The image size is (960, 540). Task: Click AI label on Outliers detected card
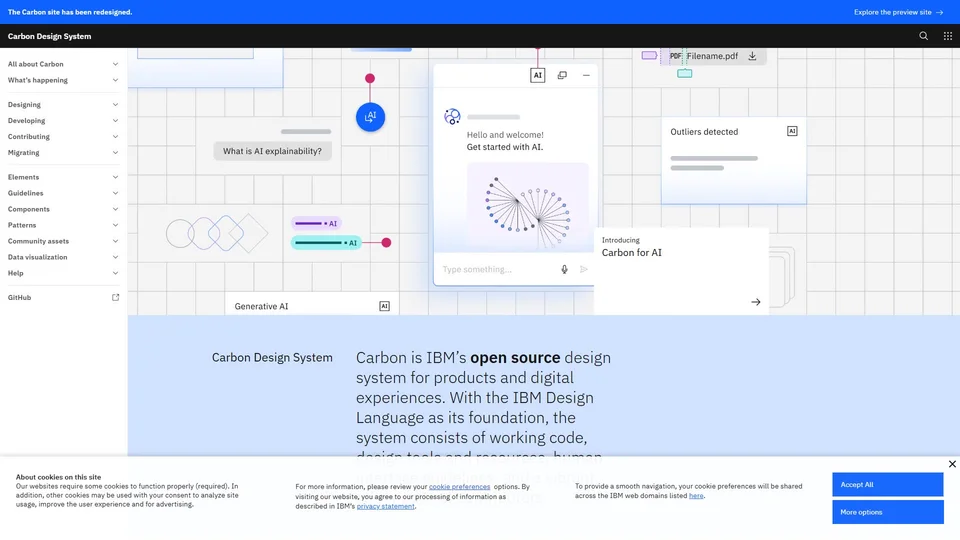pos(792,131)
